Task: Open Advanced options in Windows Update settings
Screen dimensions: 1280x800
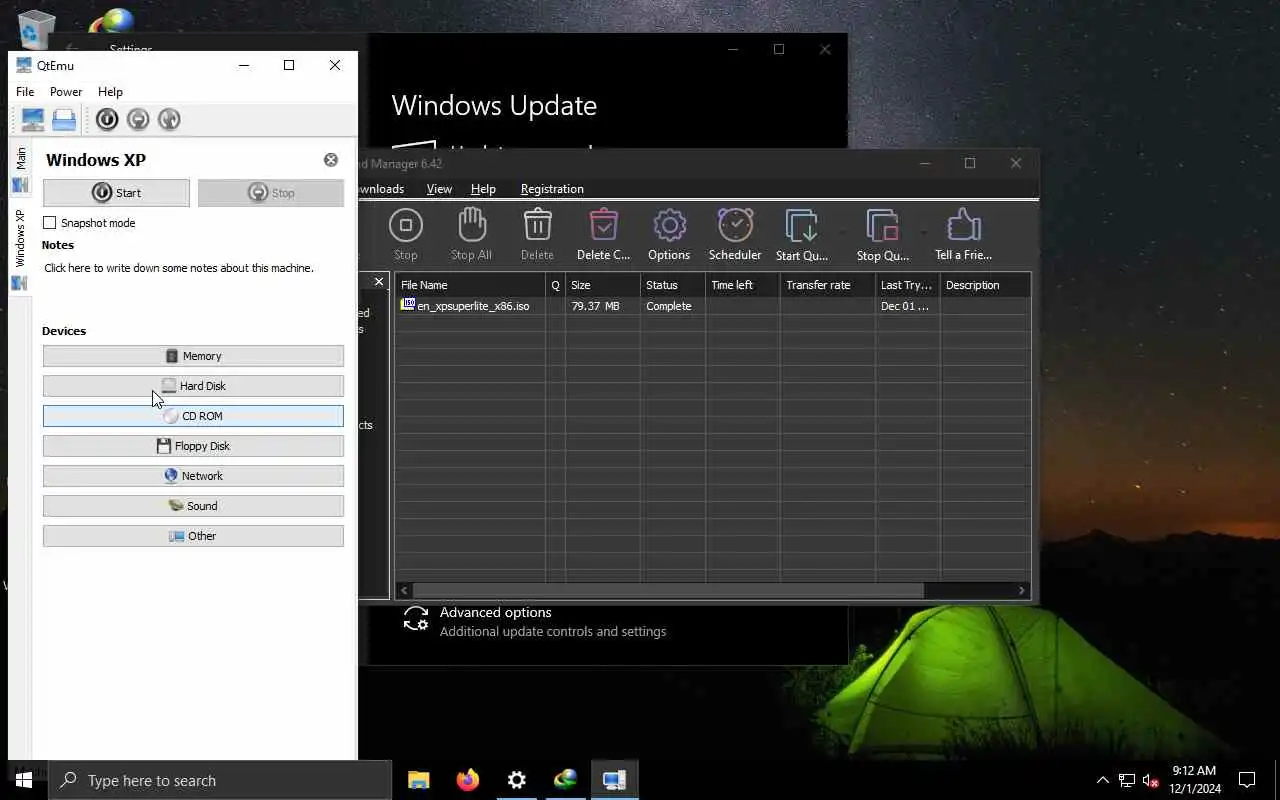Action: click(534, 621)
